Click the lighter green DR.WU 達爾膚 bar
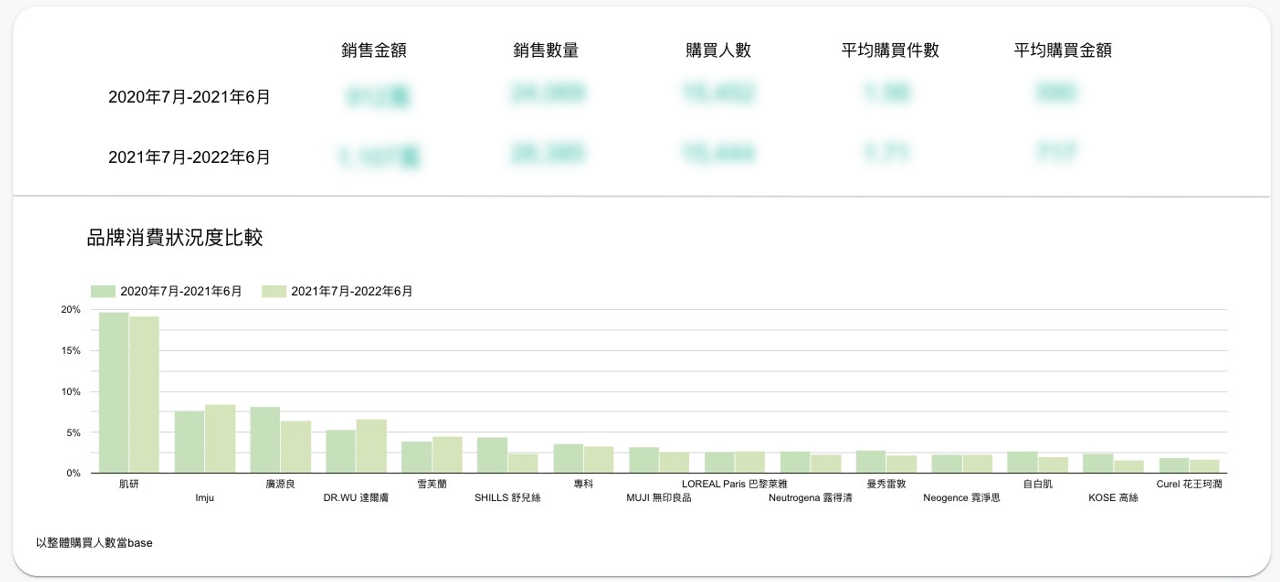 [x=371, y=446]
